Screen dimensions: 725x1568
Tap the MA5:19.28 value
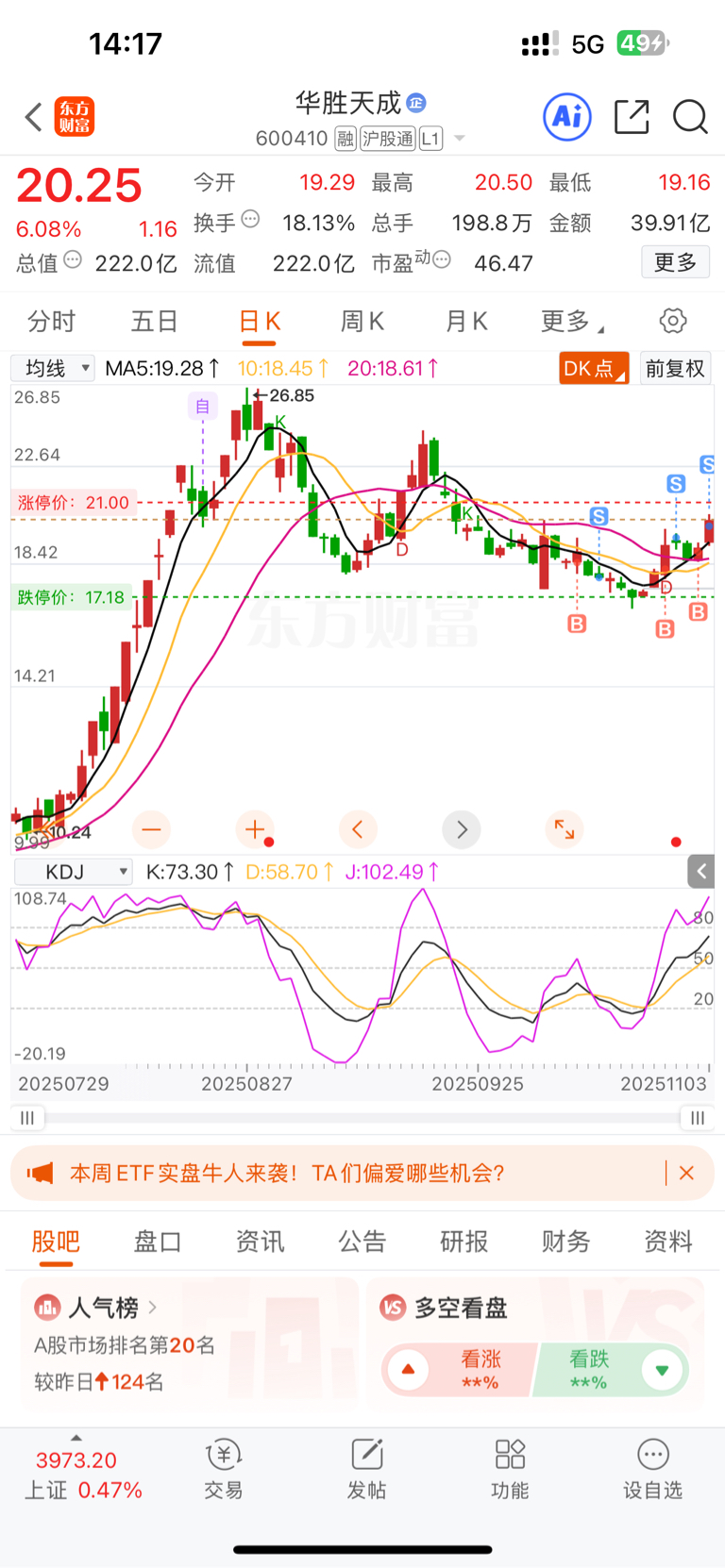[161, 368]
